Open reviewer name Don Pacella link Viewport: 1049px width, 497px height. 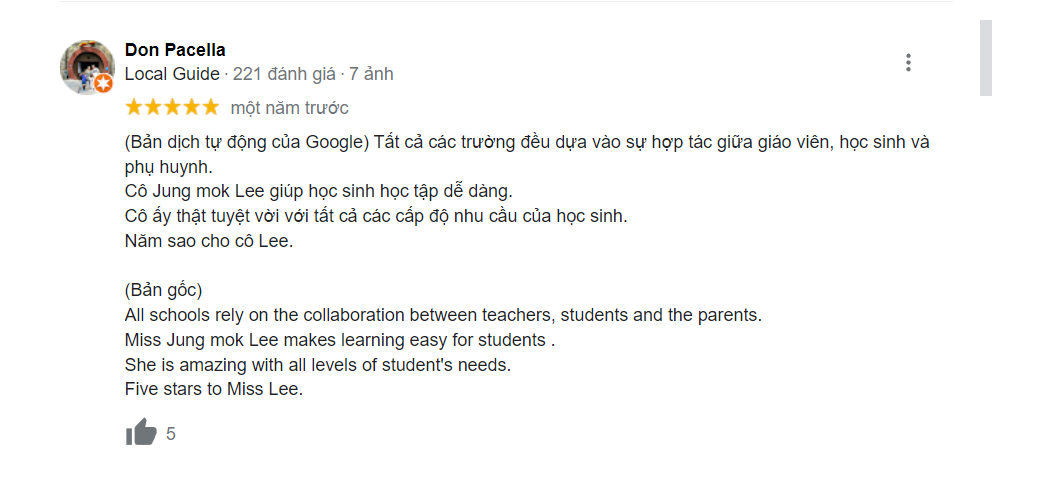pos(175,50)
